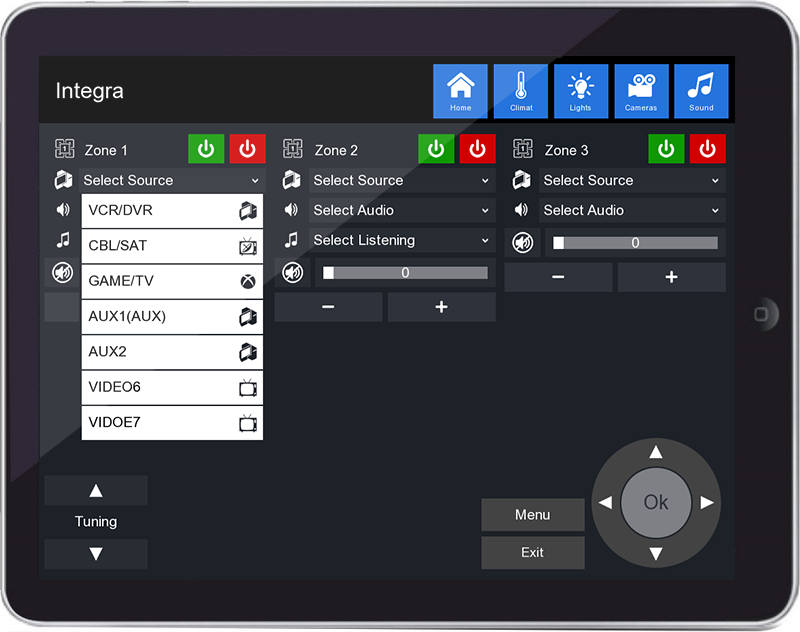The width and height of the screenshot is (800, 632).
Task: Open the Climat thermometer tile
Action: click(521, 91)
